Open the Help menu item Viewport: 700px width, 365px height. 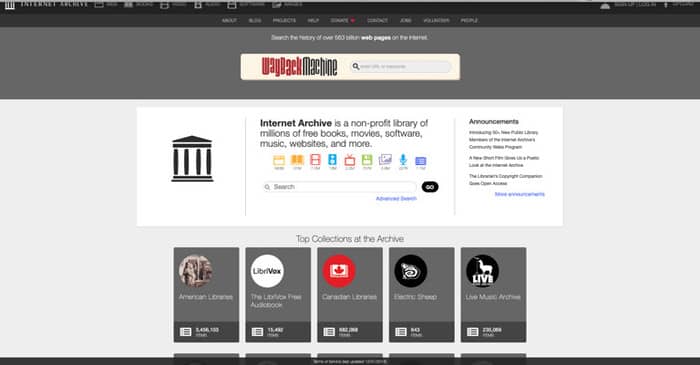point(313,21)
